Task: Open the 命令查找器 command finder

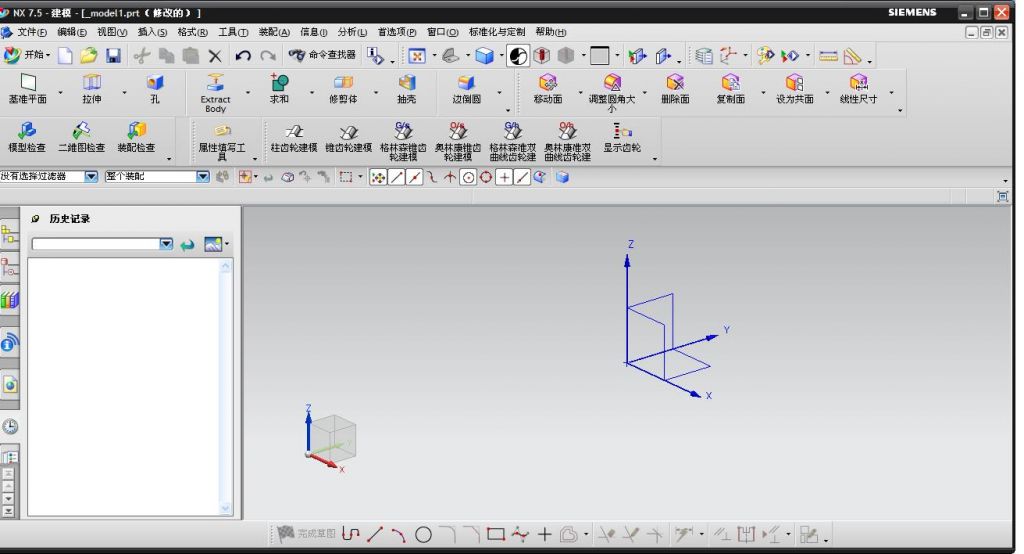Action: (322, 56)
